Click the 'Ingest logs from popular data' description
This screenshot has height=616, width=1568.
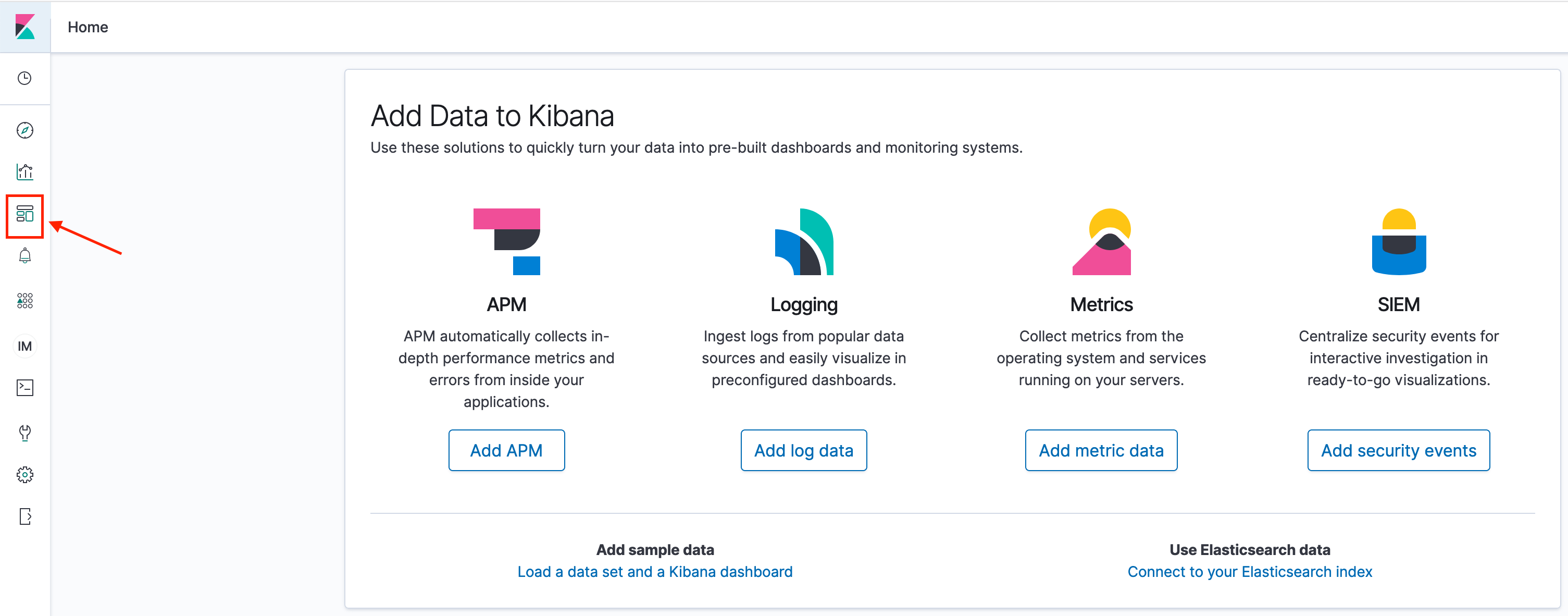[803, 358]
